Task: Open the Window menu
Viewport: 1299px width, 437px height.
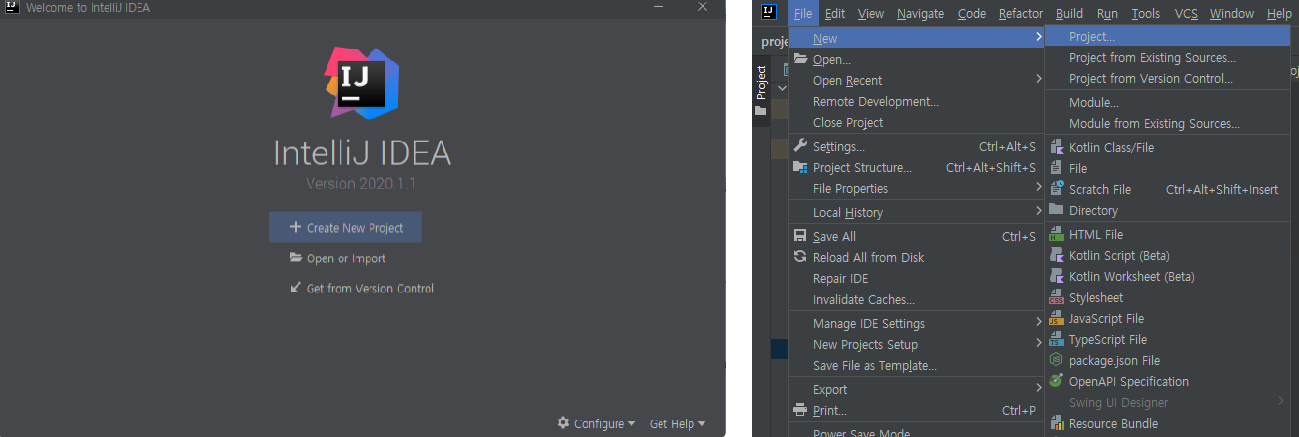Action: click(x=1231, y=13)
